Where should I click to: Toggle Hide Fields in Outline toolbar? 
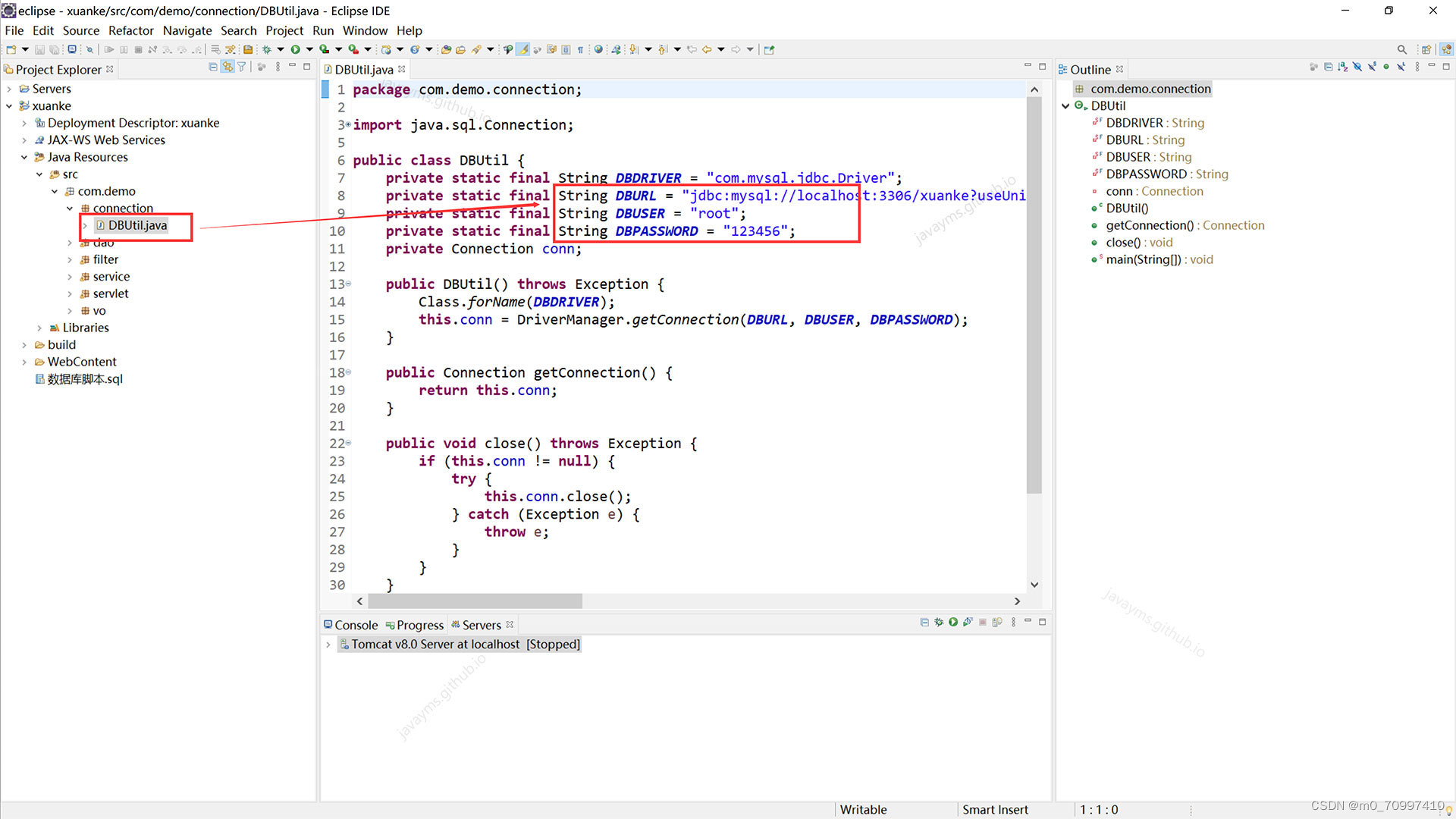click(1357, 67)
